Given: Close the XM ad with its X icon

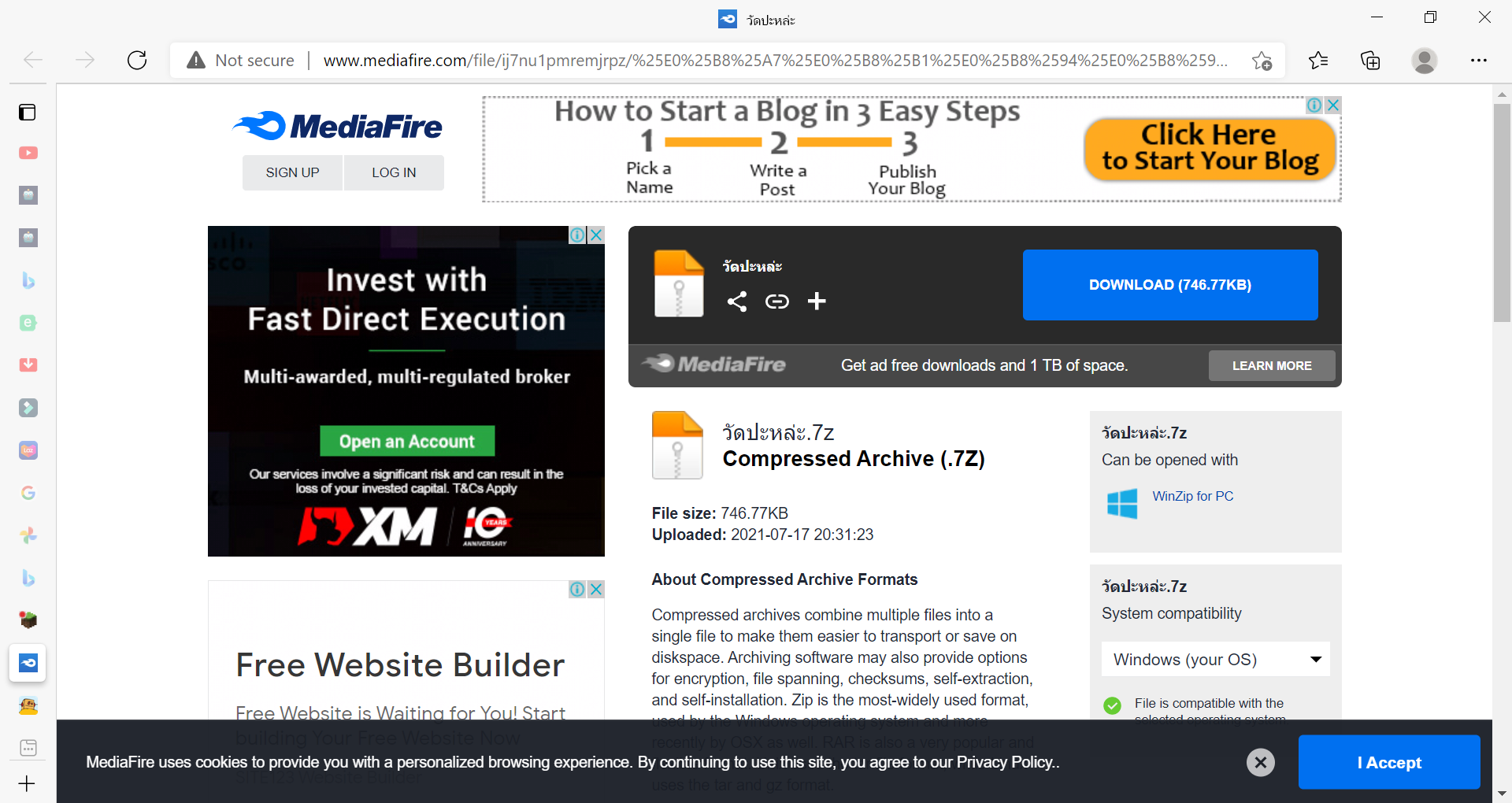Looking at the screenshot, I should [597, 235].
